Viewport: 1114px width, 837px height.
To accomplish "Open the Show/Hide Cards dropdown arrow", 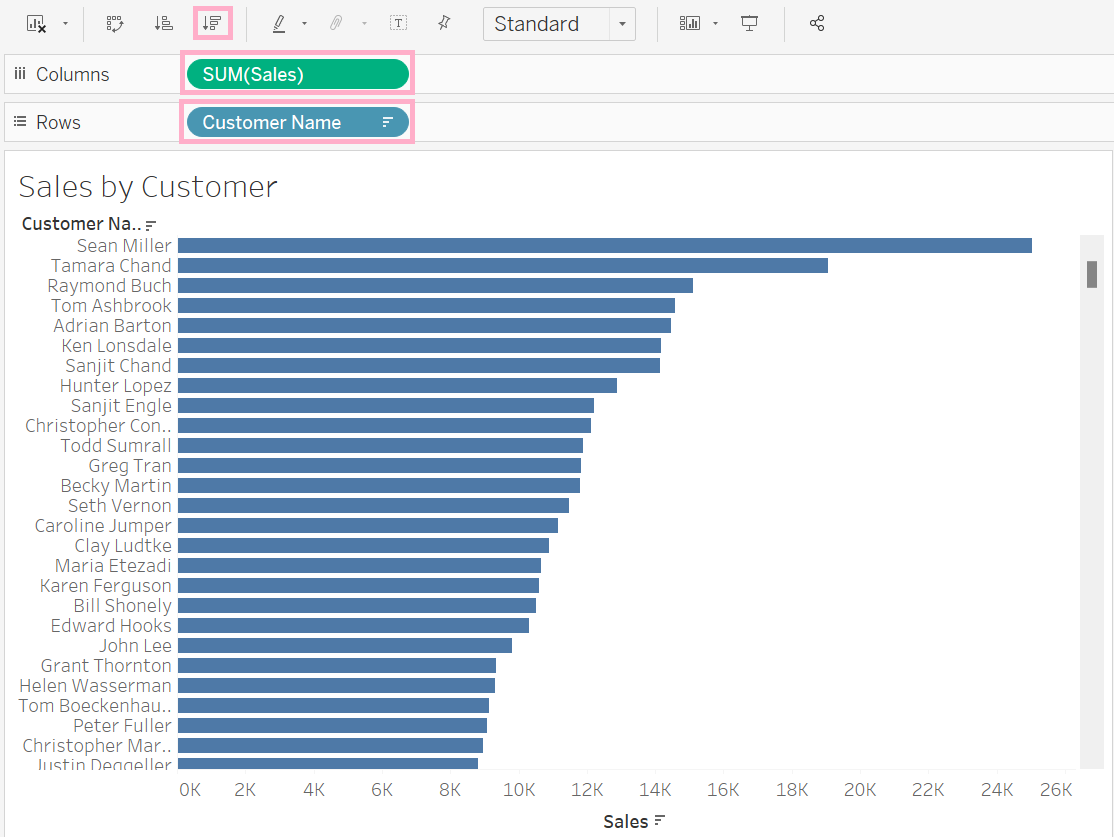I will click(x=715, y=23).
